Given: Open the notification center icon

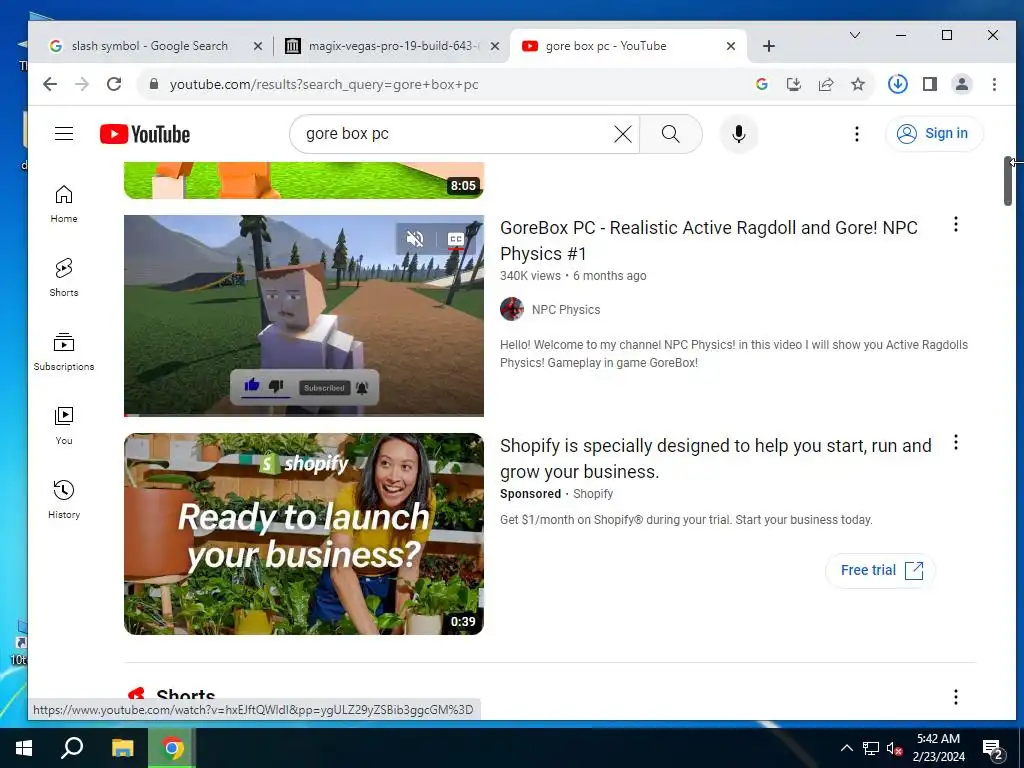Looking at the screenshot, I should pyautogui.click(x=993, y=749).
